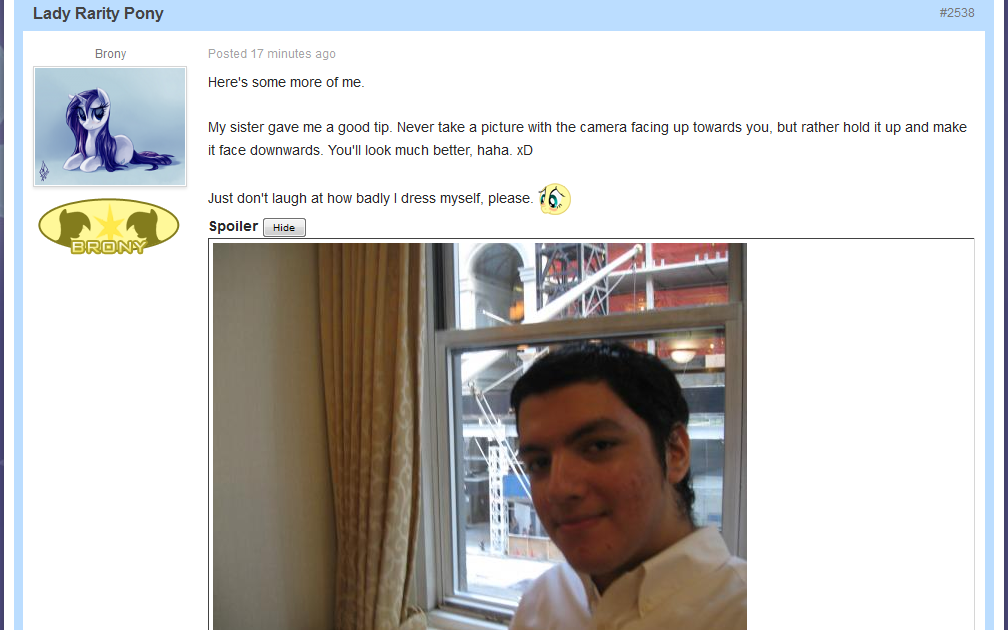Click the Rarity pony avatar picture

coord(110,127)
